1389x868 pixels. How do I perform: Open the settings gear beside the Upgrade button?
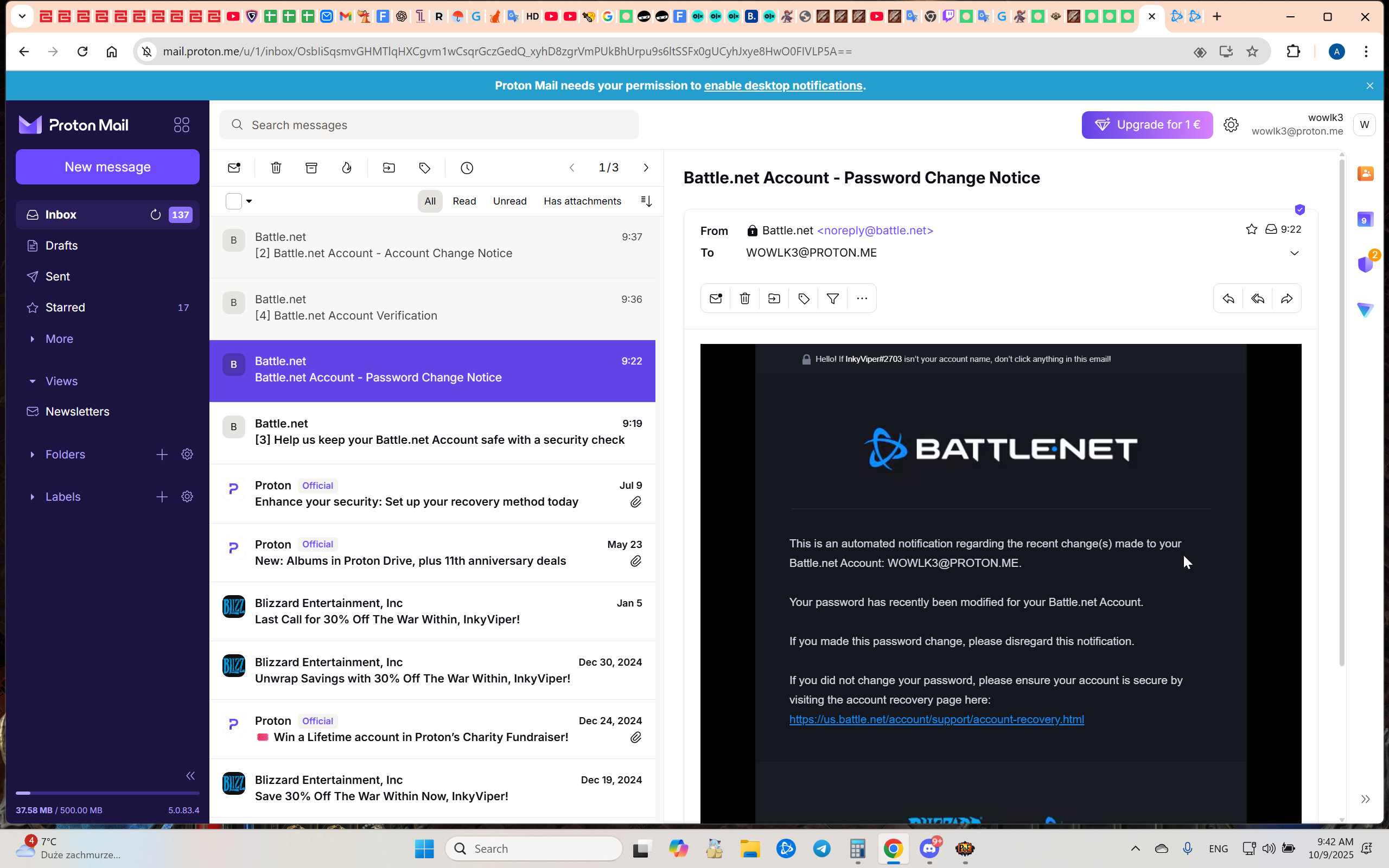[x=1231, y=125]
